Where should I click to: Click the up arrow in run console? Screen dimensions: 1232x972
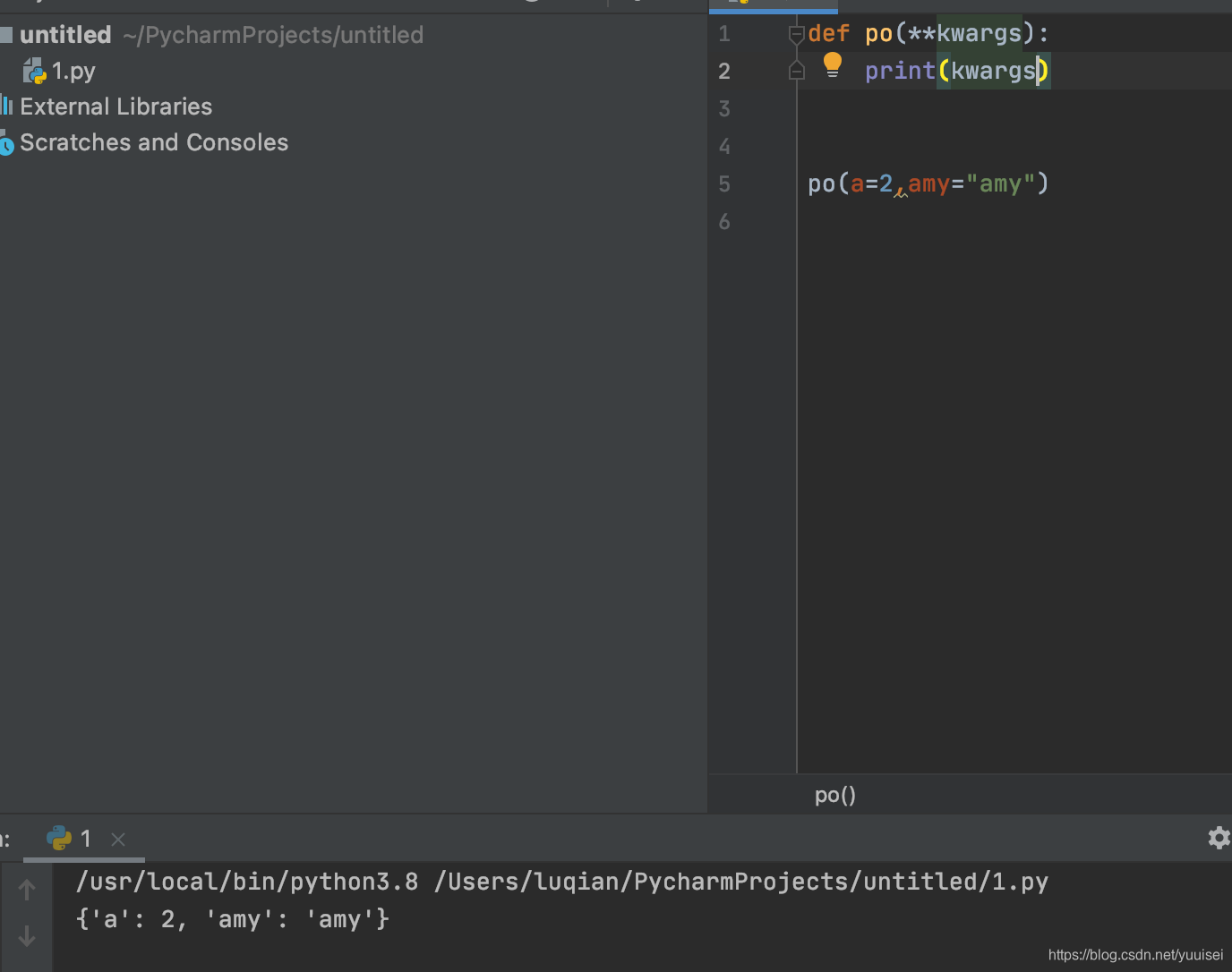click(x=27, y=890)
